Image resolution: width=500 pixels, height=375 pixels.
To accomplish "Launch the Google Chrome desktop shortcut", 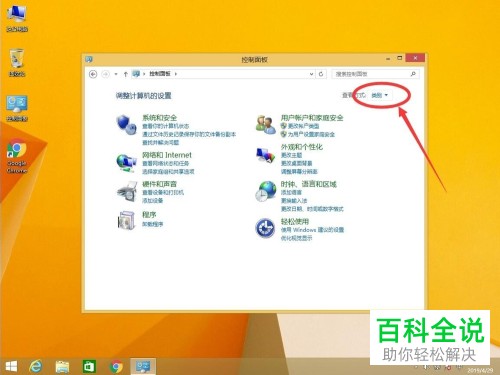I will pos(17,156).
